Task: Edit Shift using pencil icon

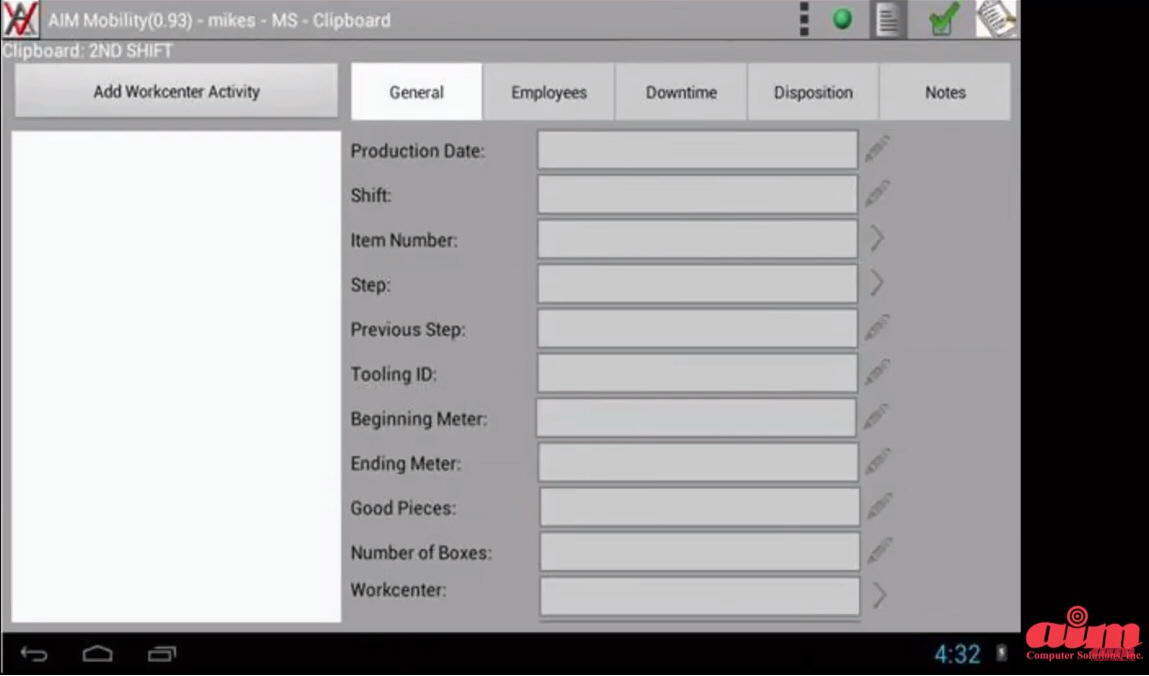Action: point(877,194)
